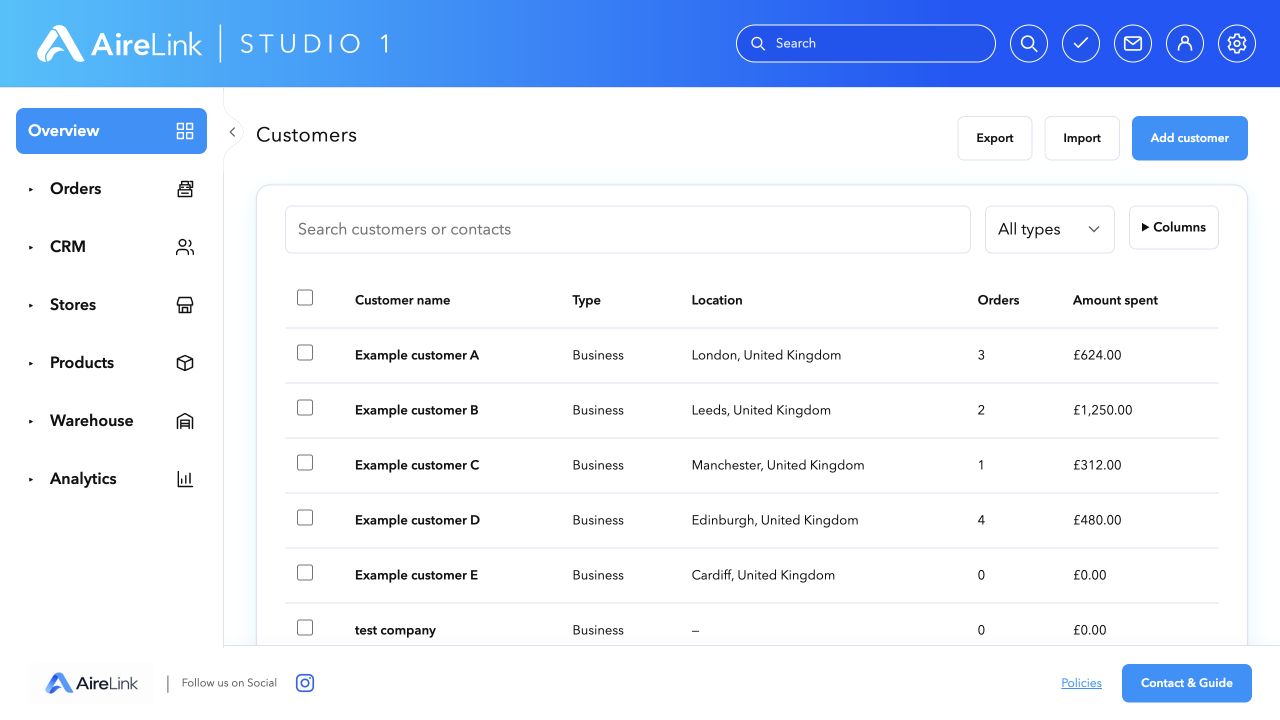Expand the Products menu arrow
The width and height of the screenshot is (1280, 720).
point(31,363)
